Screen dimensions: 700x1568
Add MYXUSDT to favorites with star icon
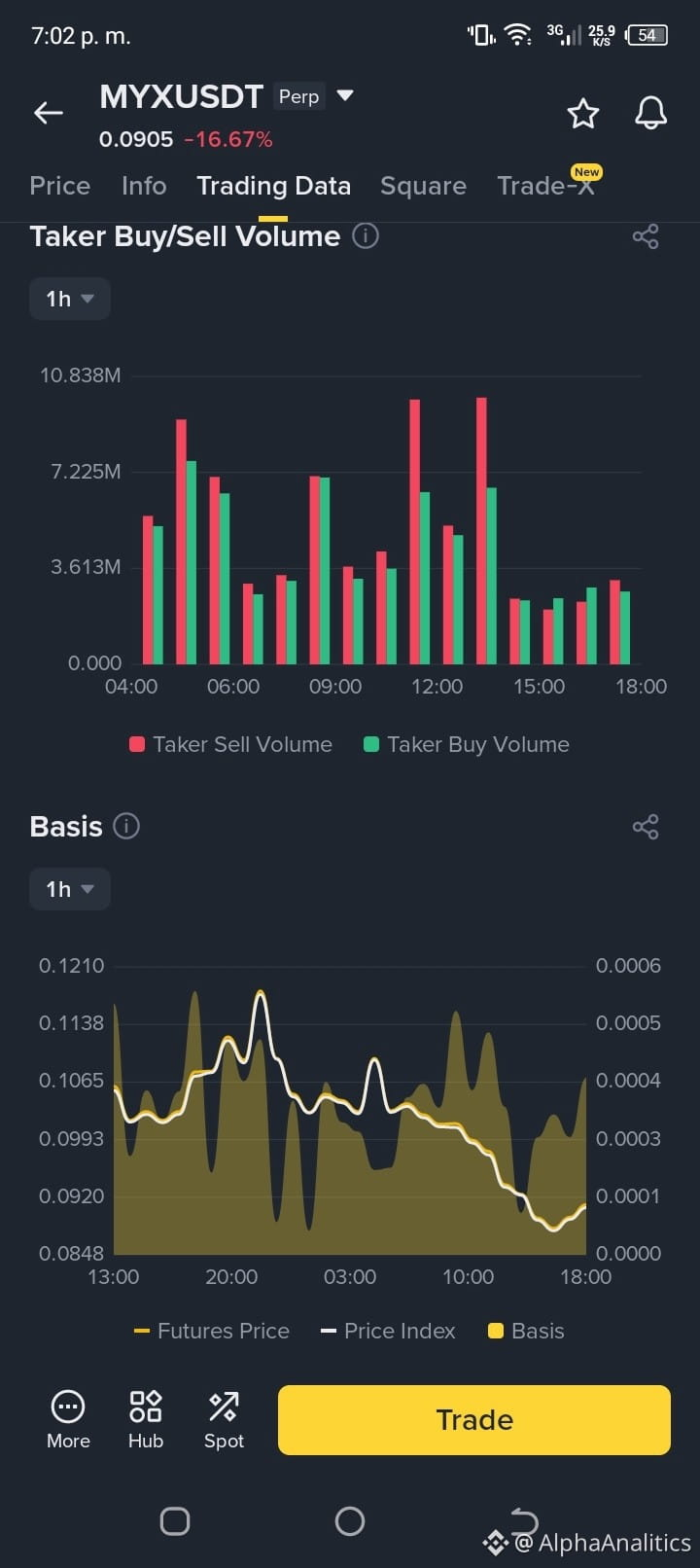coord(583,114)
